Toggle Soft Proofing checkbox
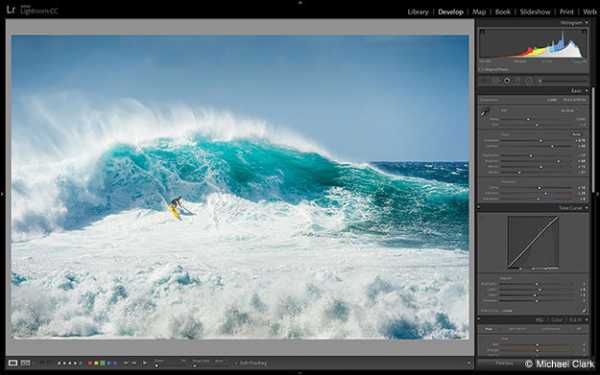 click(x=236, y=363)
